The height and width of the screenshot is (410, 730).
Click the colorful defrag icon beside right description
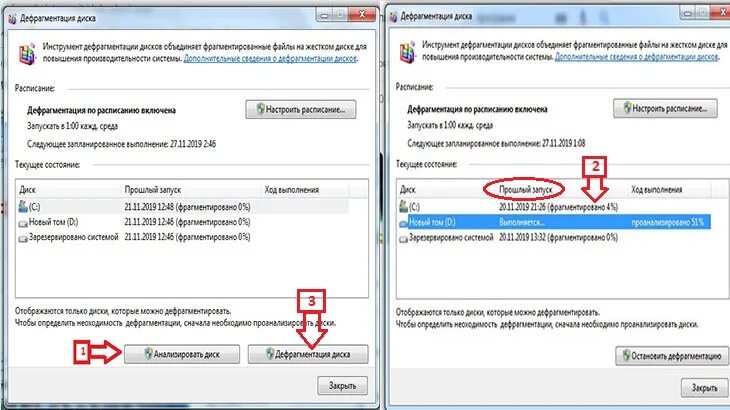pos(407,52)
